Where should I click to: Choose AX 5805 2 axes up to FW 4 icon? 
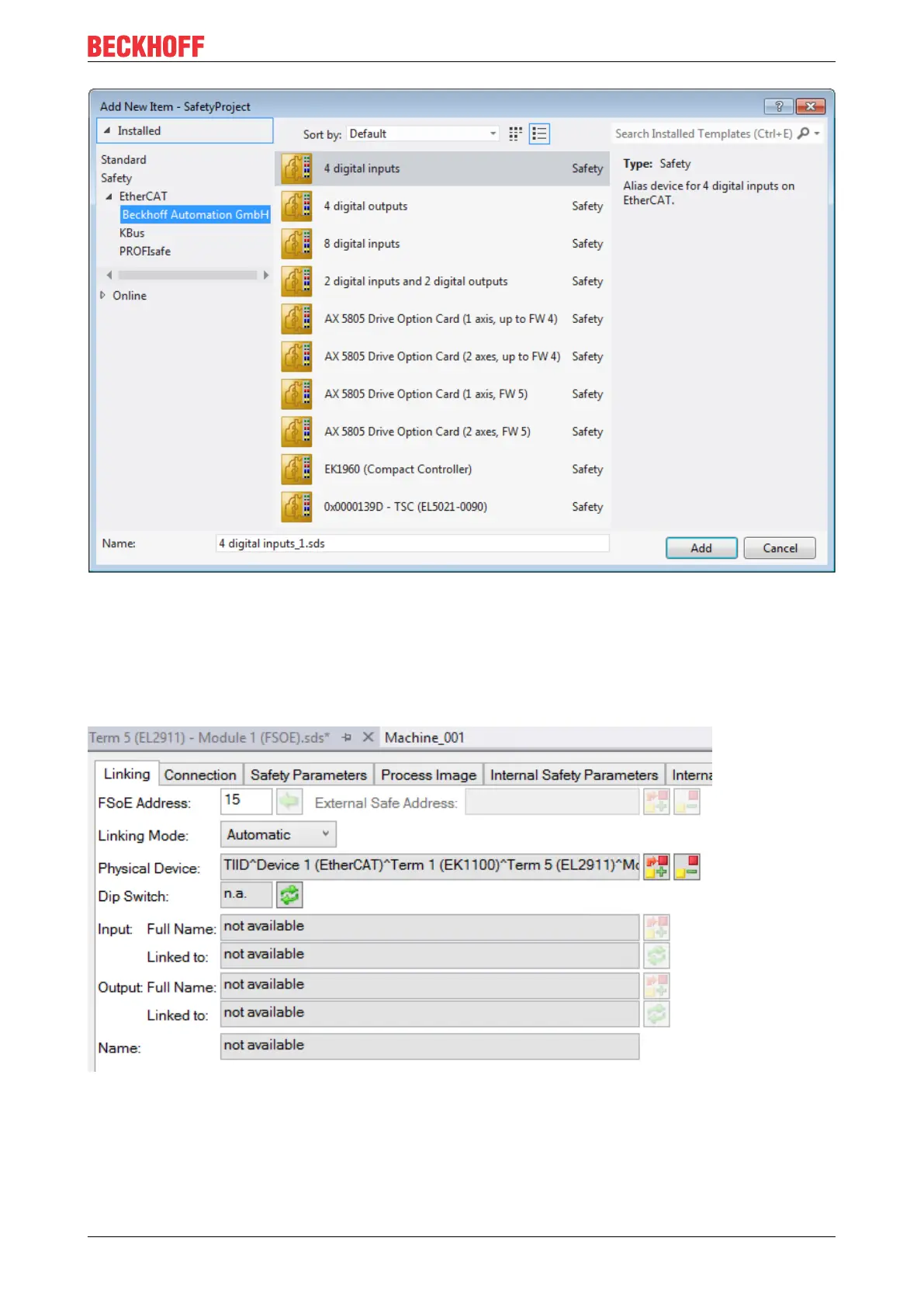click(x=296, y=356)
